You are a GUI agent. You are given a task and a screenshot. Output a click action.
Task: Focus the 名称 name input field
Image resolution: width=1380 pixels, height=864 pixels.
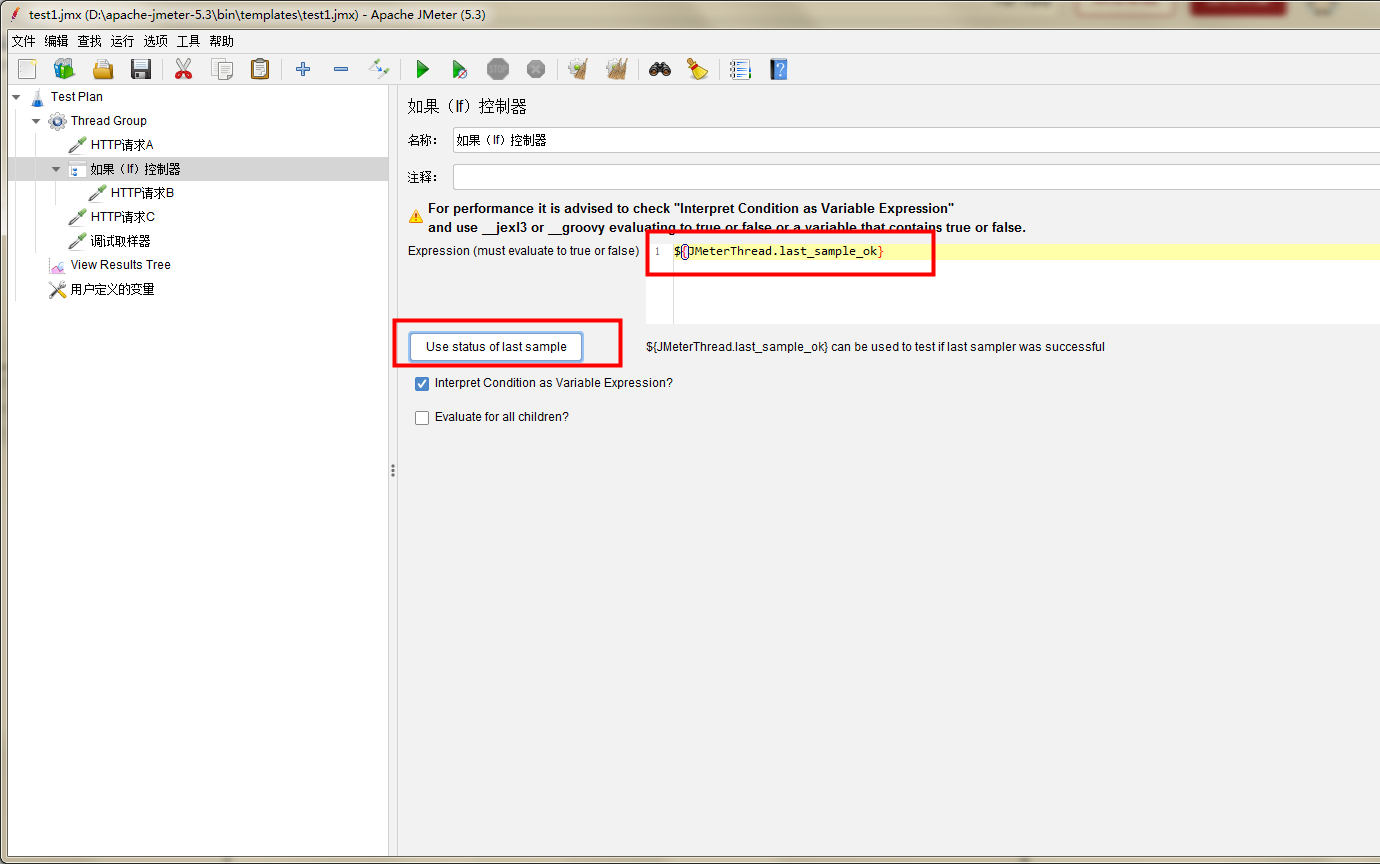click(915, 141)
